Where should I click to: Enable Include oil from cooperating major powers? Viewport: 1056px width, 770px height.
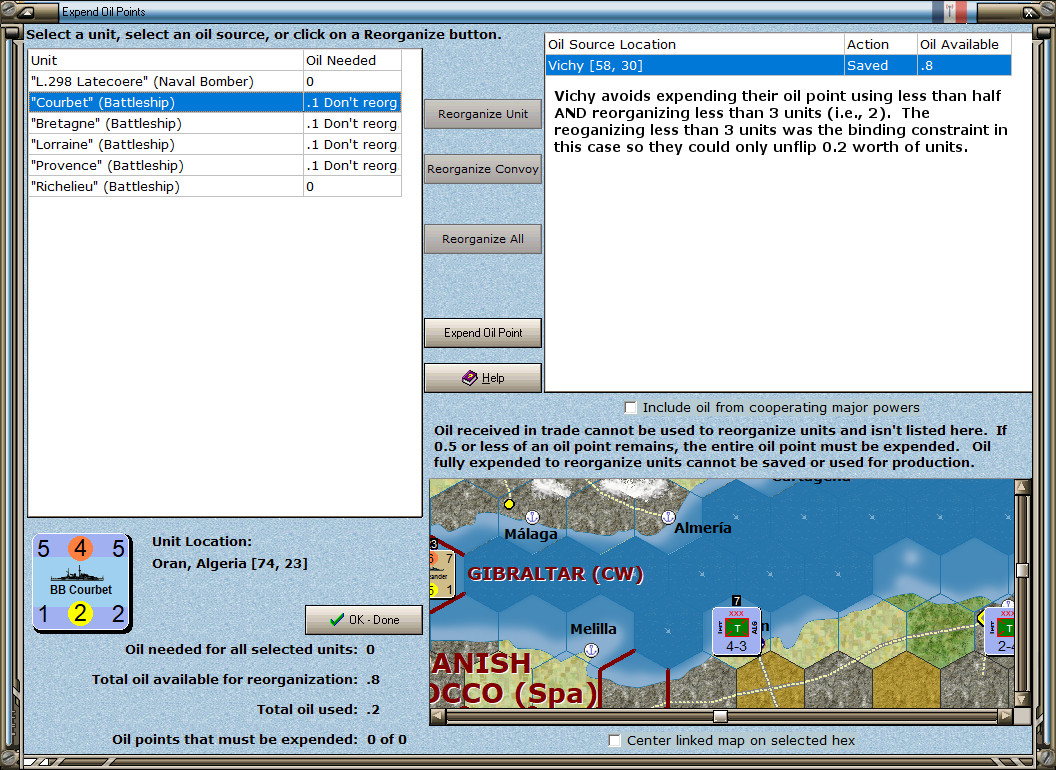coord(630,408)
